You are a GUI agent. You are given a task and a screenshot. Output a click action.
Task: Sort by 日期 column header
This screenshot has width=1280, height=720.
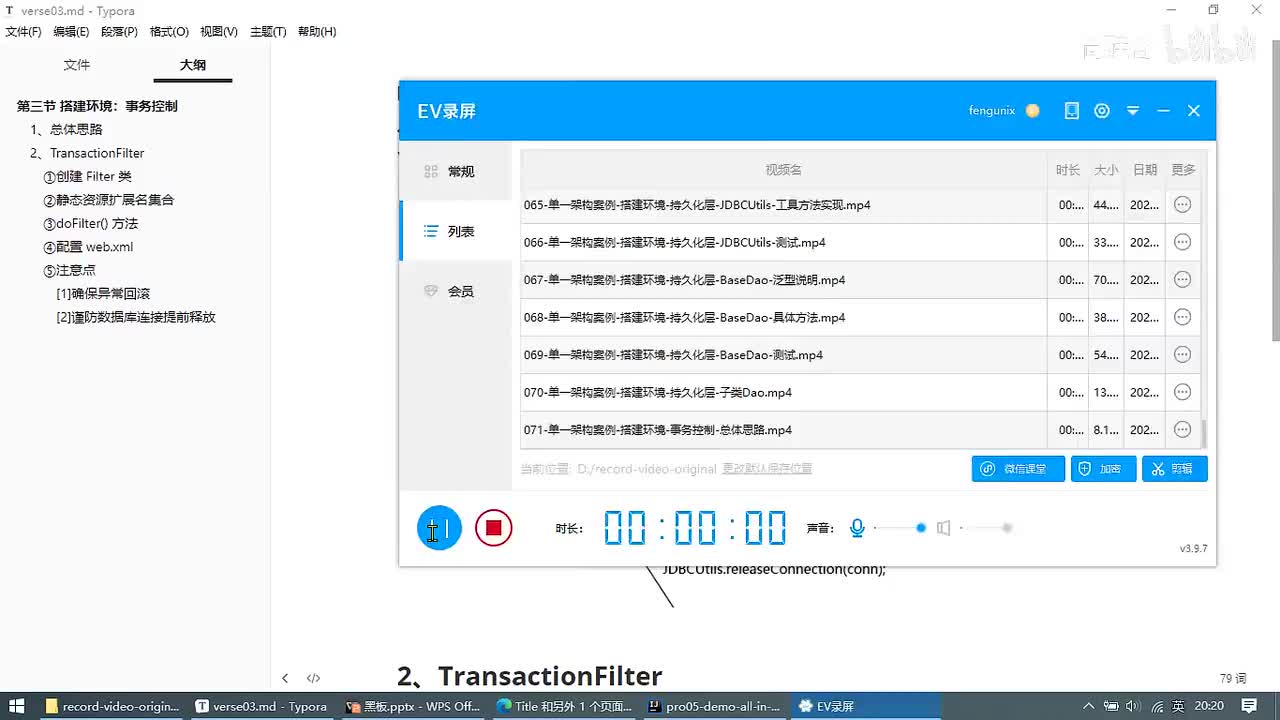[1145, 170]
